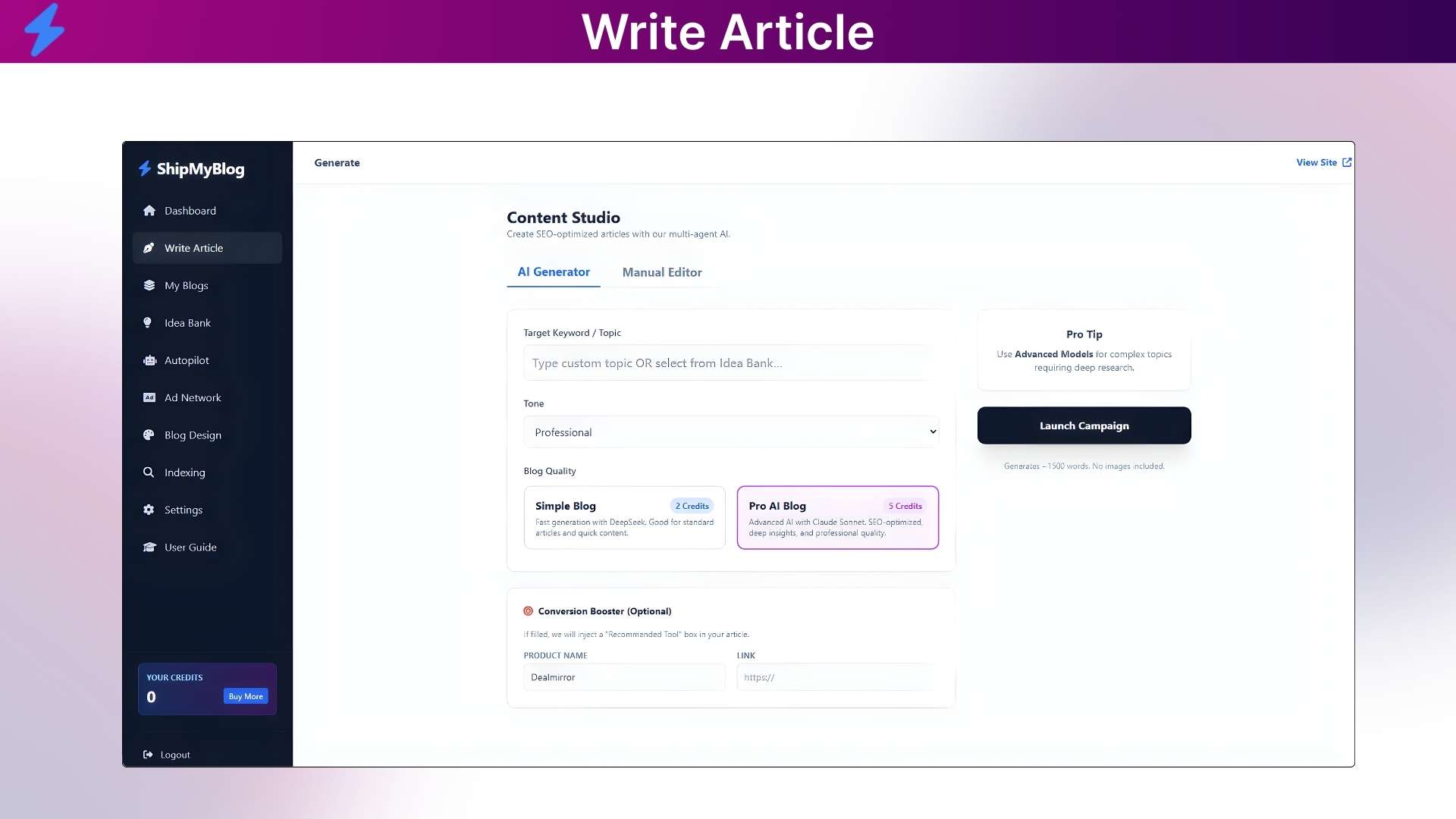Switch to the AI Generator tab
1456x819 pixels.
coord(553,272)
